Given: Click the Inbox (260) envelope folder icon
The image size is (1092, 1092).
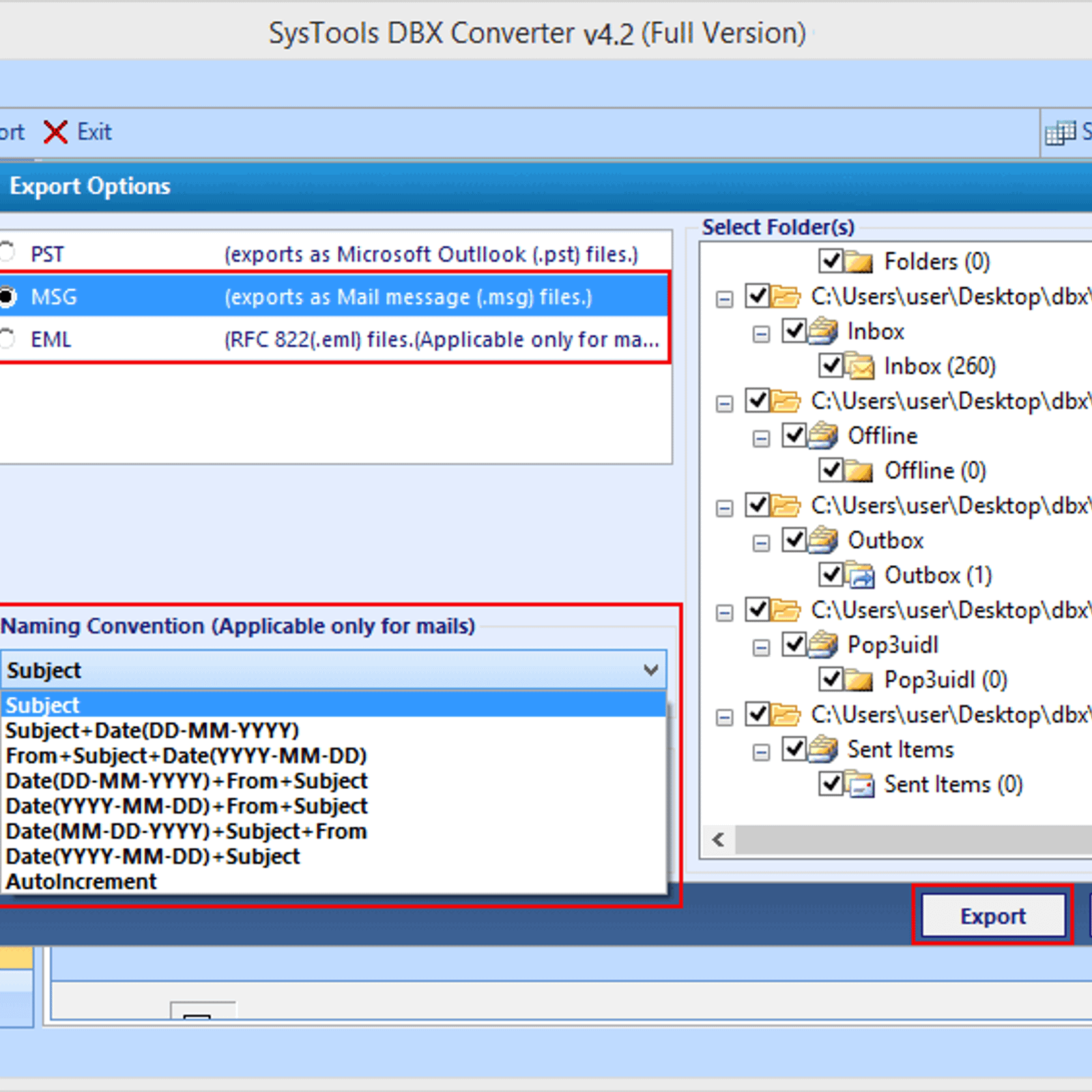Looking at the screenshot, I should click(x=859, y=367).
